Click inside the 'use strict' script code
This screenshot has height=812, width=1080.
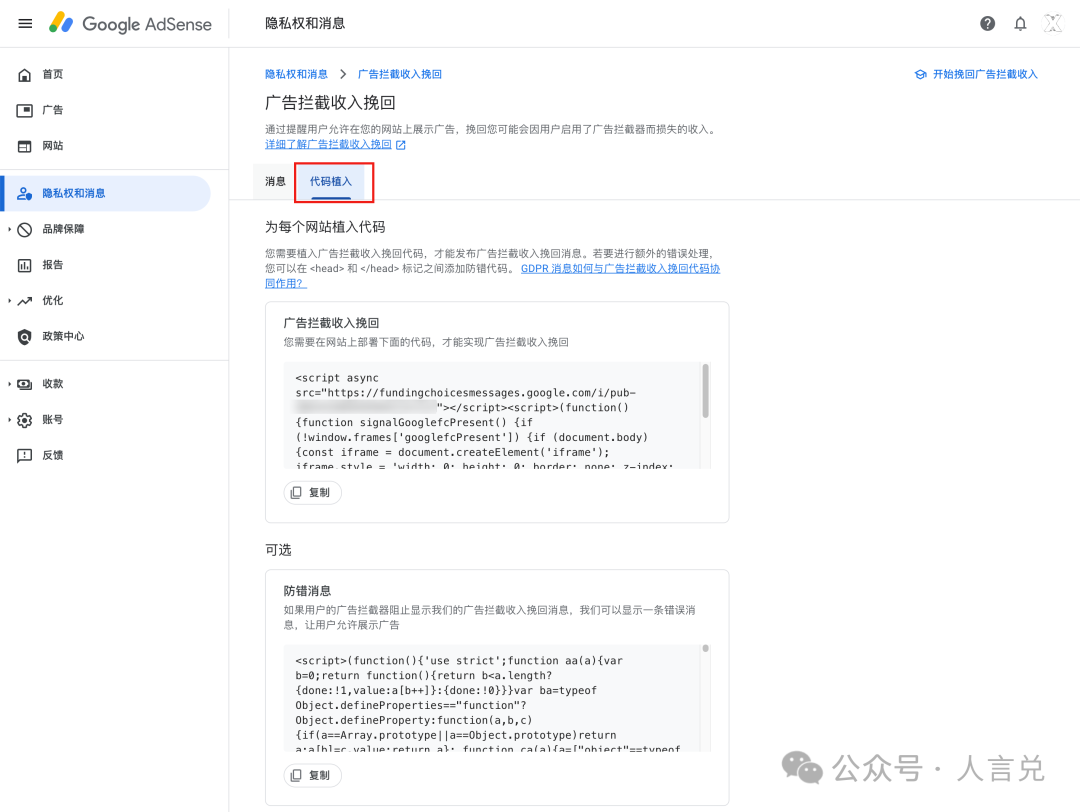(x=492, y=698)
